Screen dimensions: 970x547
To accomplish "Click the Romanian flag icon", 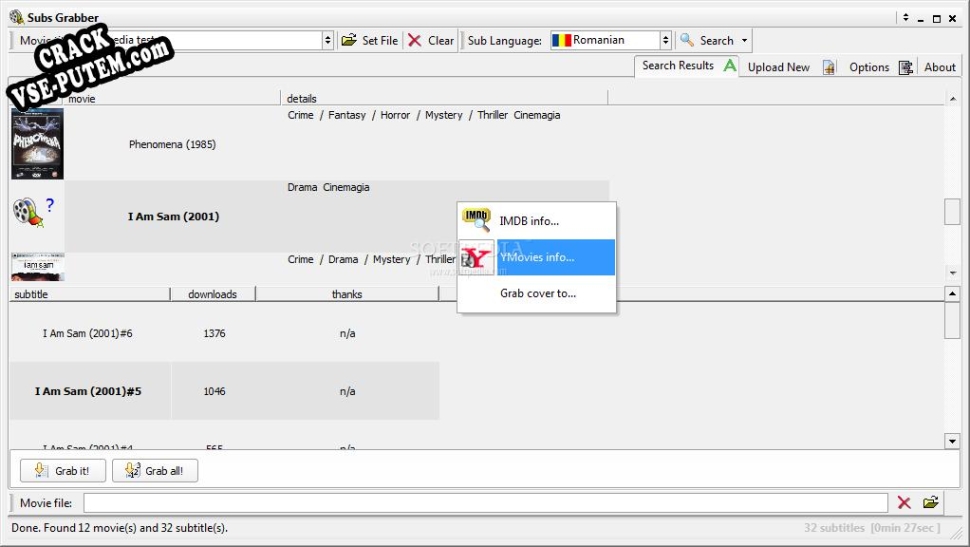I will click(561, 40).
